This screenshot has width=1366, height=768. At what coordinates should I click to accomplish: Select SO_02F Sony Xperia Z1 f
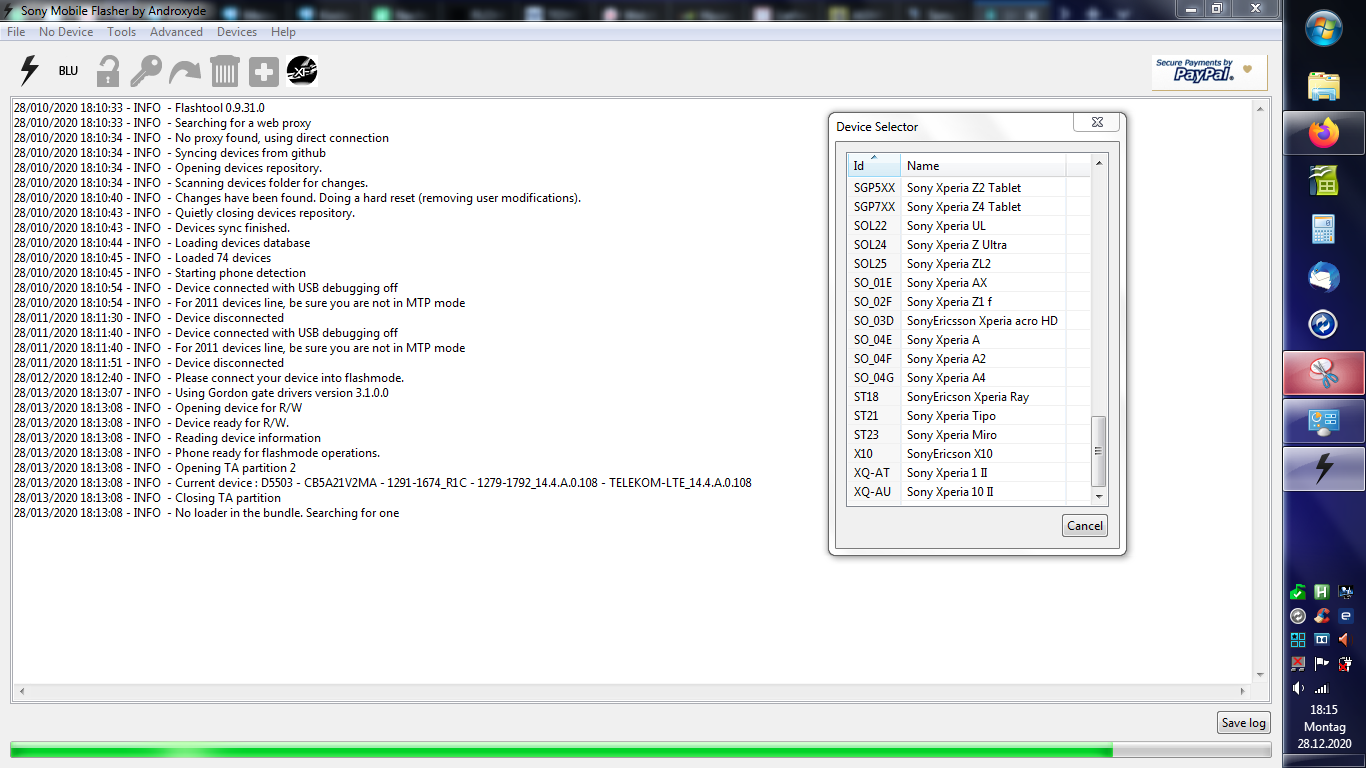coord(969,301)
